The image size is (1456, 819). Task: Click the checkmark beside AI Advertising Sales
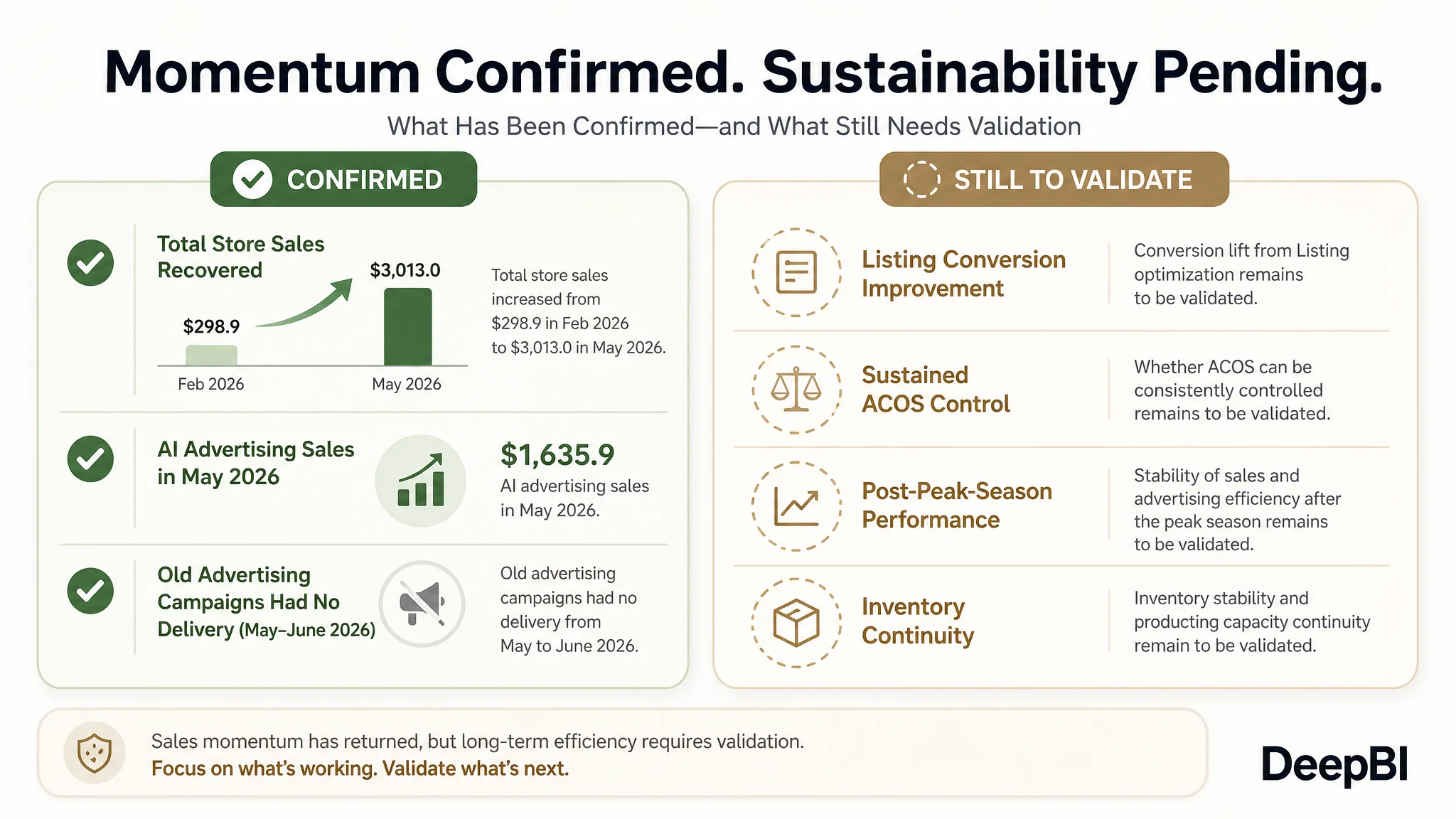click(x=90, y=459)
